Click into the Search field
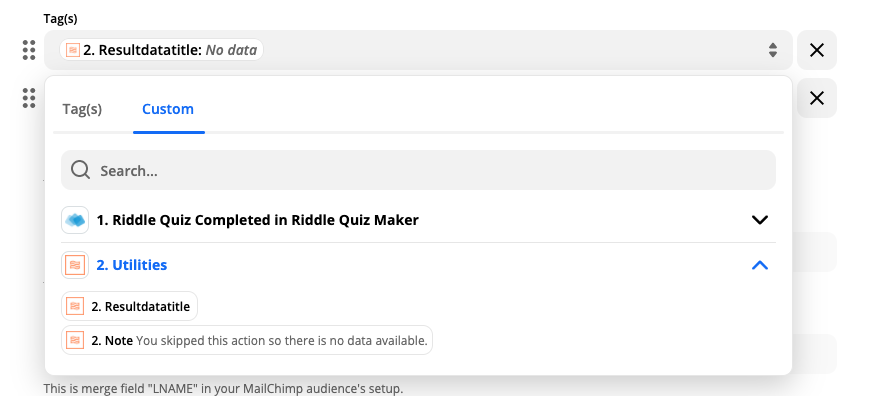884x396 pixels. click(418, 170)
